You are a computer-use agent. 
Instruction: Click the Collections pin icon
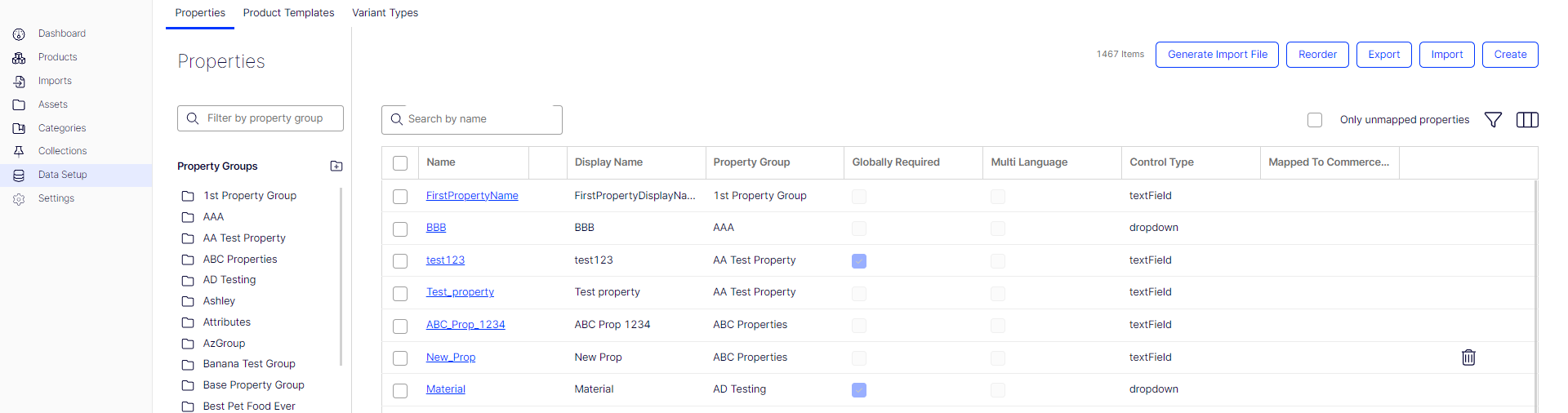point(19,151)
